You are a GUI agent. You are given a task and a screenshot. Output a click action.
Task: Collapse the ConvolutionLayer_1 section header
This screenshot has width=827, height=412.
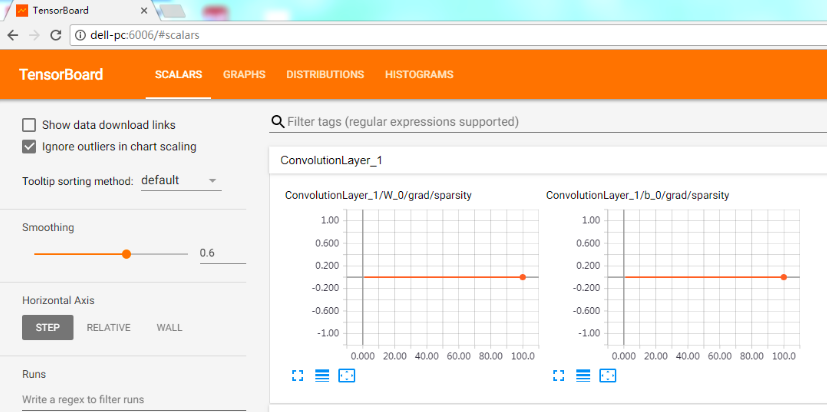(x=547, y=160)
